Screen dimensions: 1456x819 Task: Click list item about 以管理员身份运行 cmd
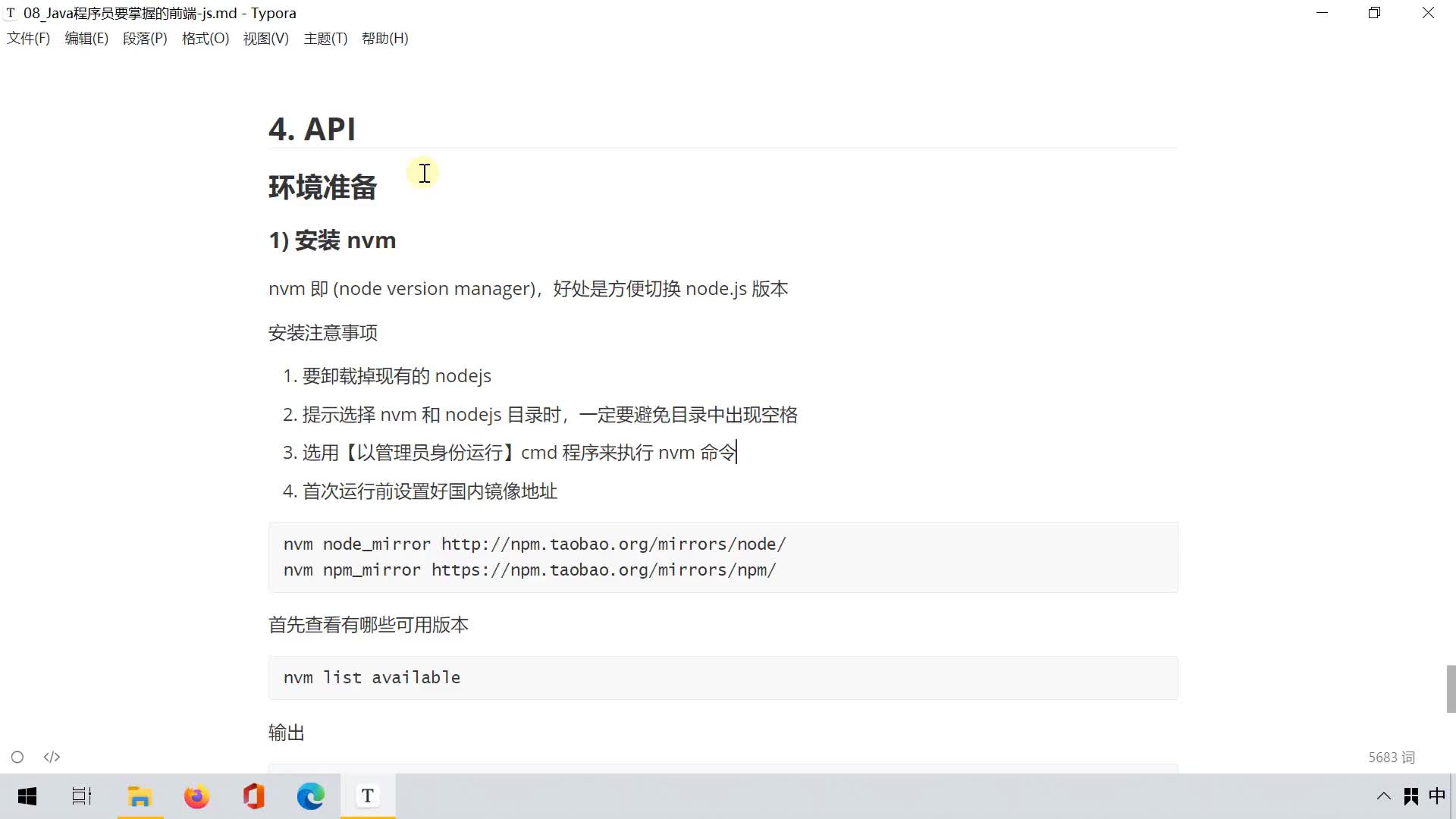tap(519, 453)
